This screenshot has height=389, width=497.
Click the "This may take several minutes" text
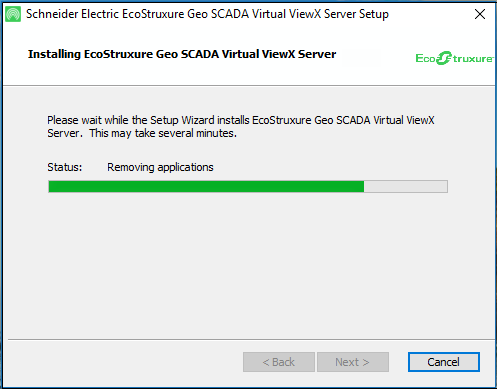pos(163,133)
